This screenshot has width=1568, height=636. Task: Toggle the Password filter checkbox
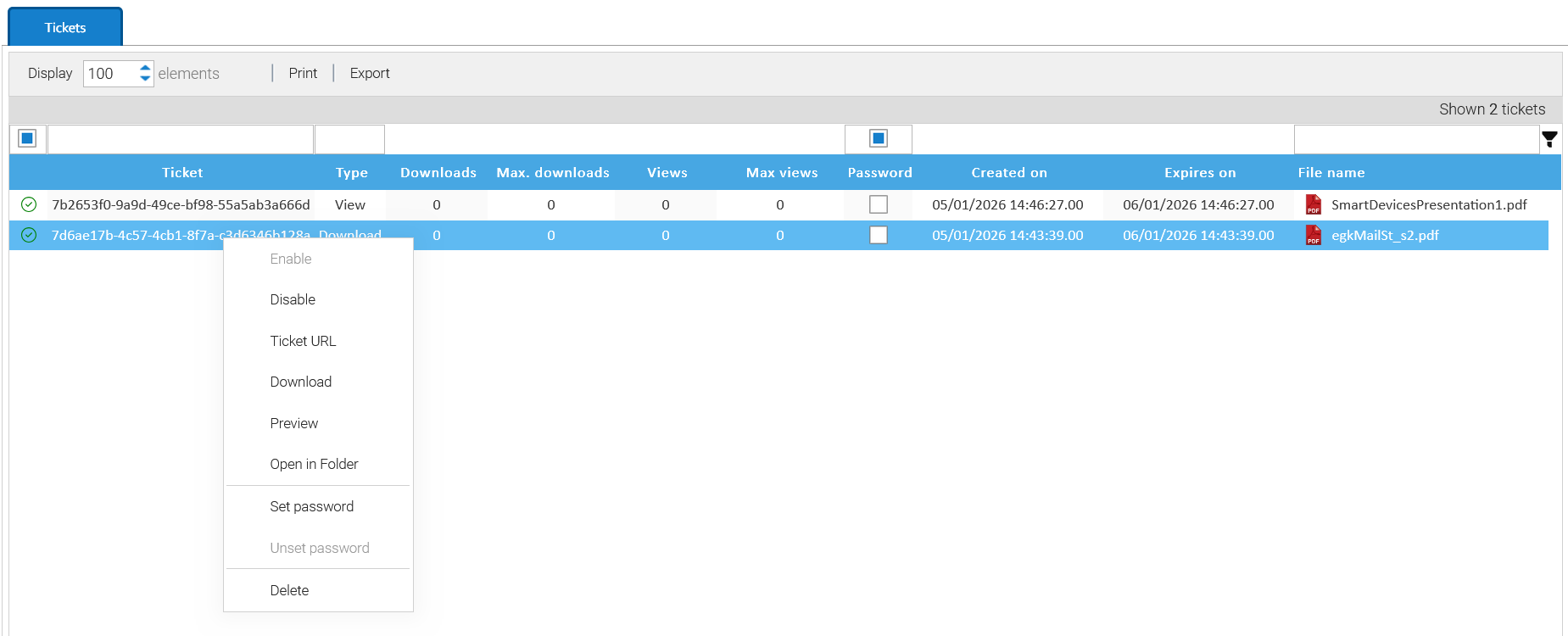[x=879, y=138]
